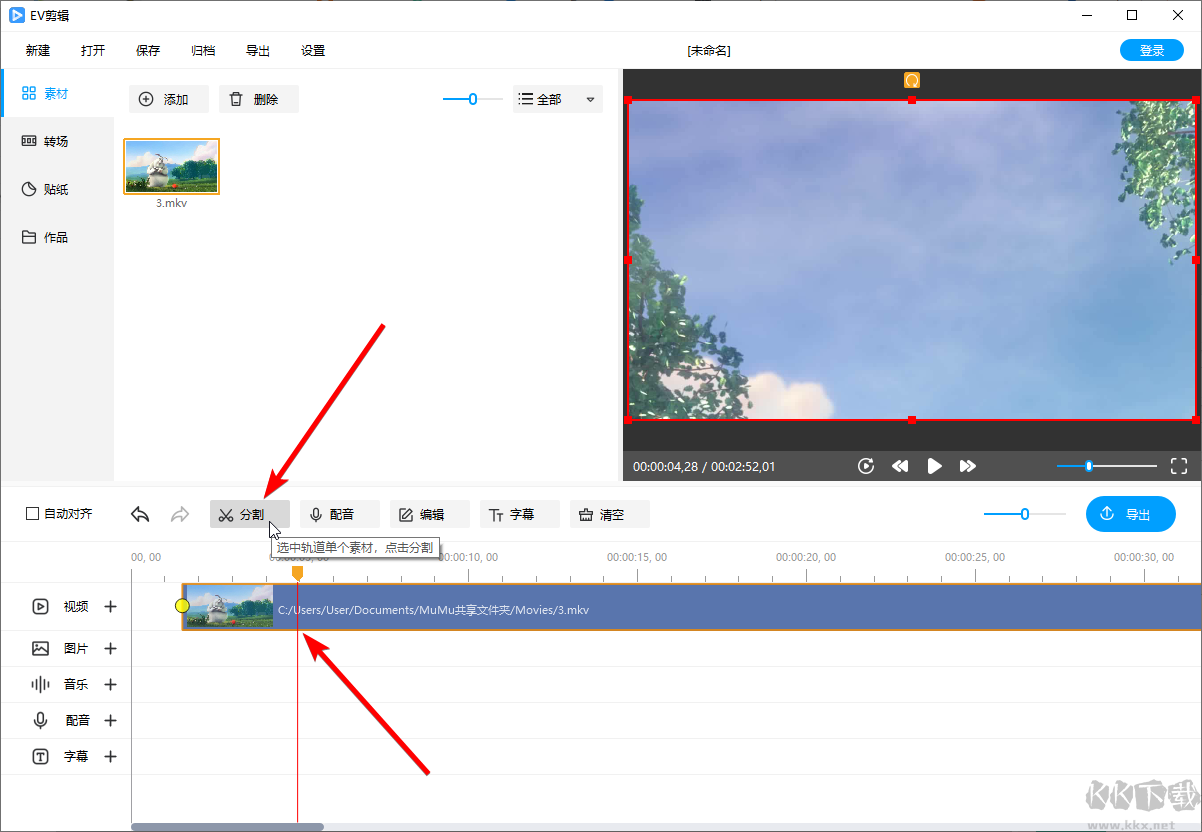Enter fullscreen preview mode
The height and width of the screenshot is (832, 1202).
pyautogui.click(x=1178, y=465)
